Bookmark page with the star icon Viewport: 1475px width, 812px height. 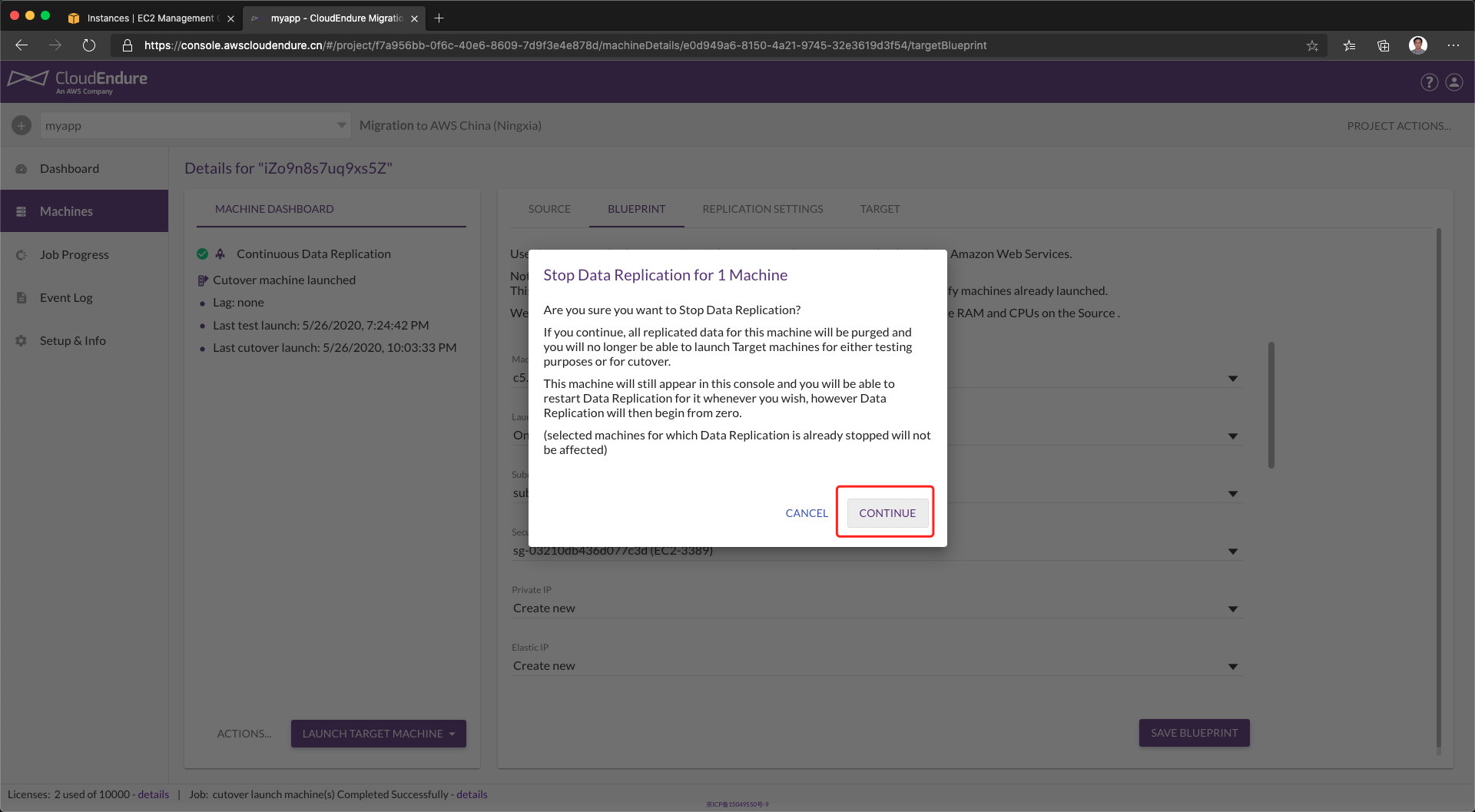(1312, 45)
